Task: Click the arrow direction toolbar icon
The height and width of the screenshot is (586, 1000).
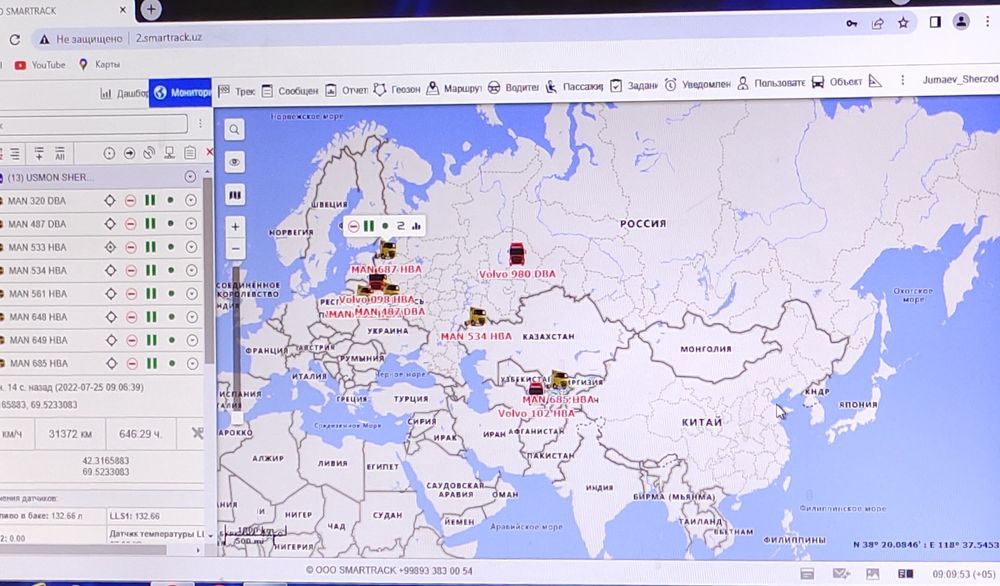Action: tap(129, 153)
